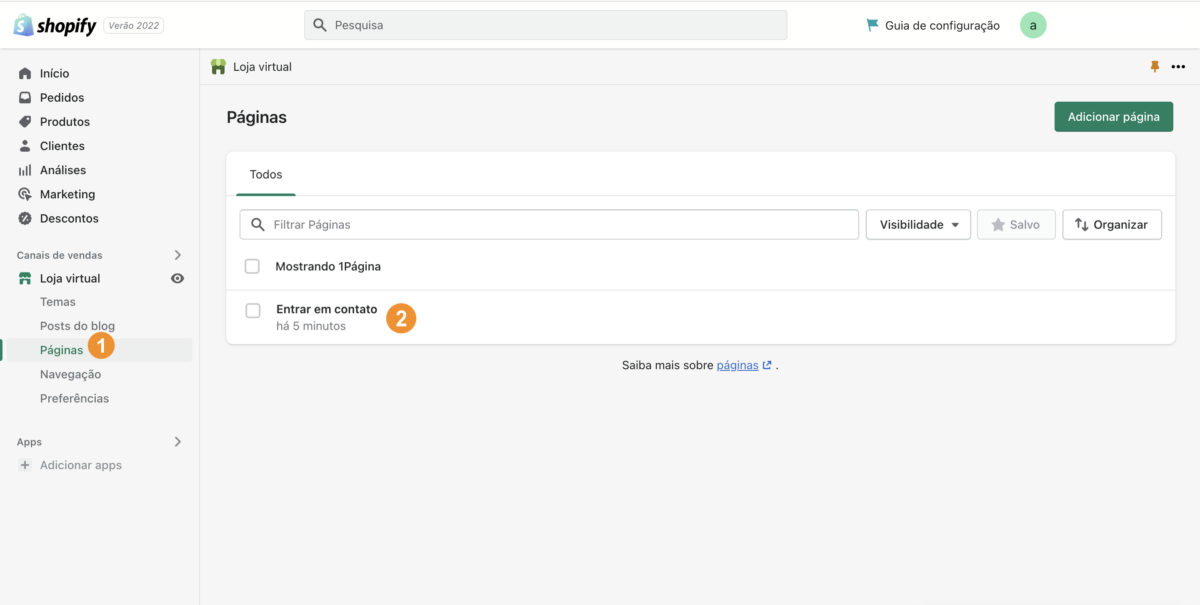Click the Shopify logo icon

pos(23,25)
